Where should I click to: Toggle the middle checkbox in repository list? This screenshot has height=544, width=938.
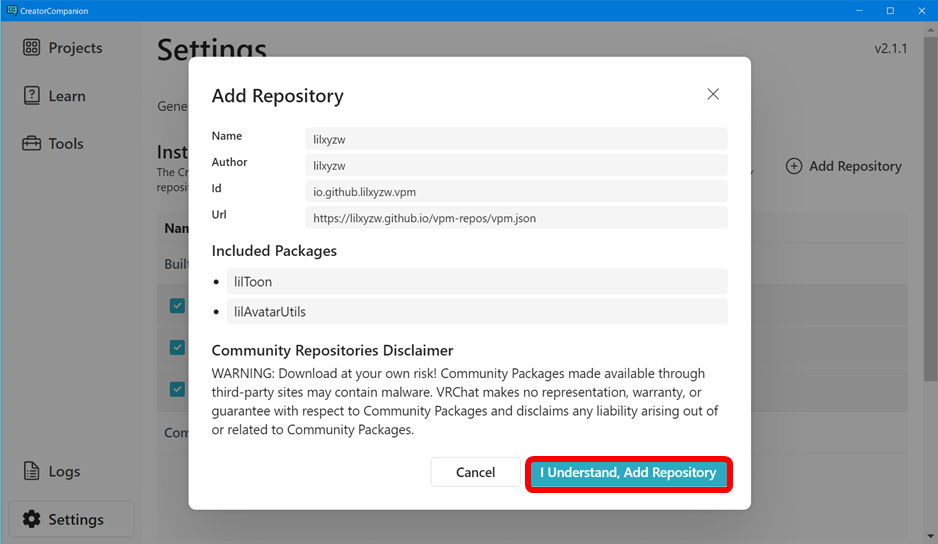click(x=177, y=347)
